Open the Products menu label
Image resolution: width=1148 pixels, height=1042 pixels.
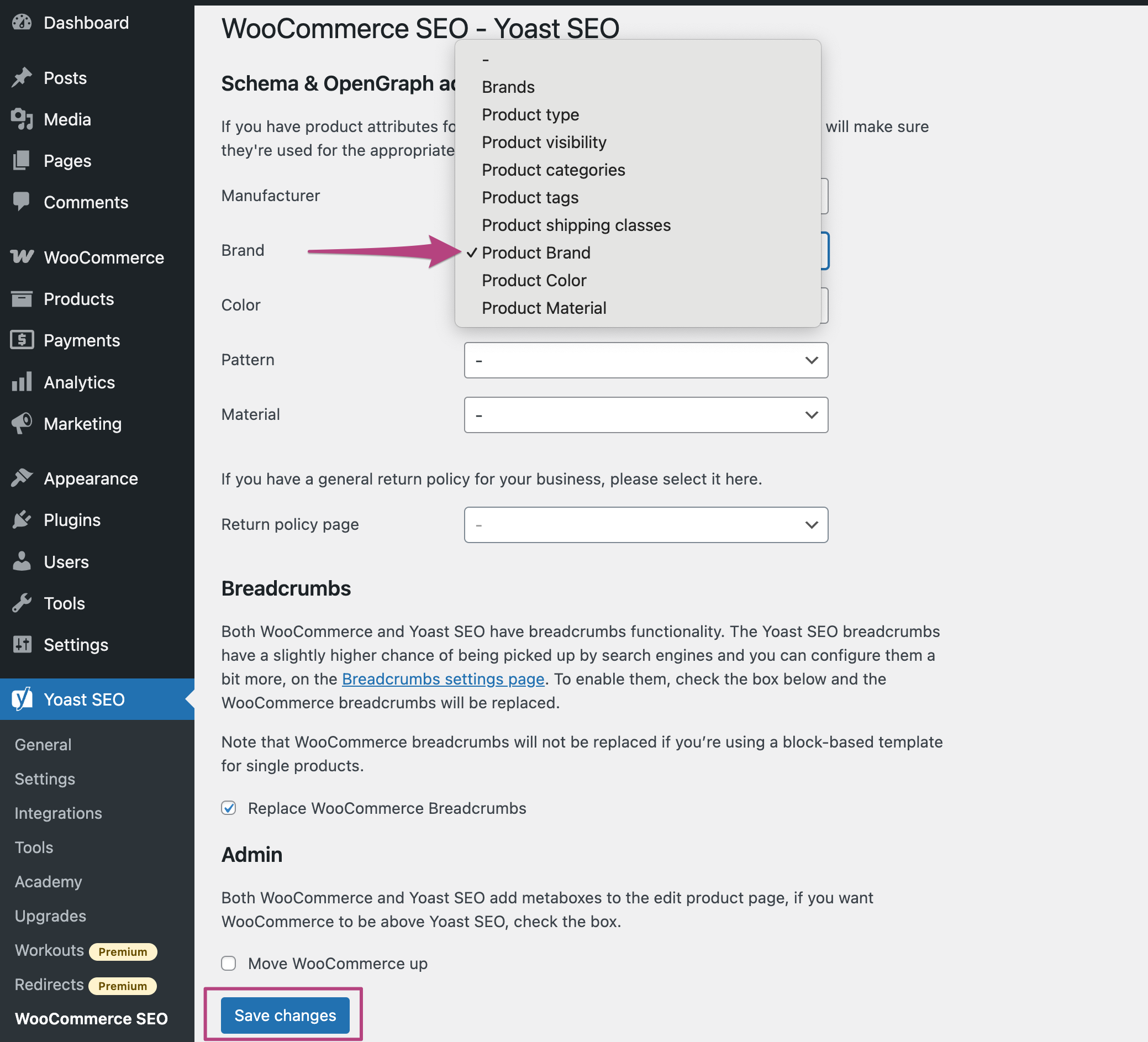(x=78, y=299)
